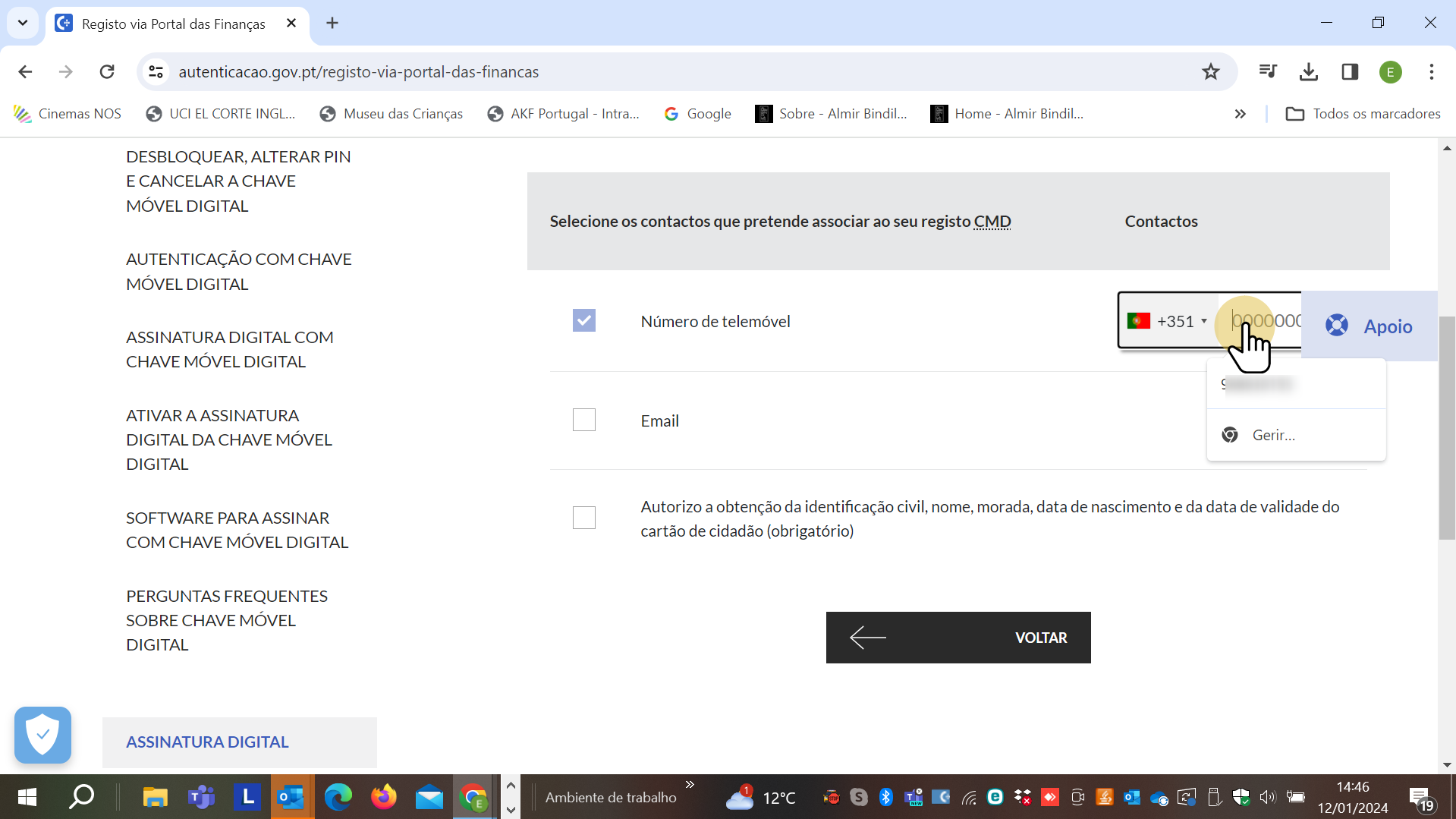This screenshot has height=819, width=1456.
Task: Check the Email checkbox
Action: (x=583, y=421)
